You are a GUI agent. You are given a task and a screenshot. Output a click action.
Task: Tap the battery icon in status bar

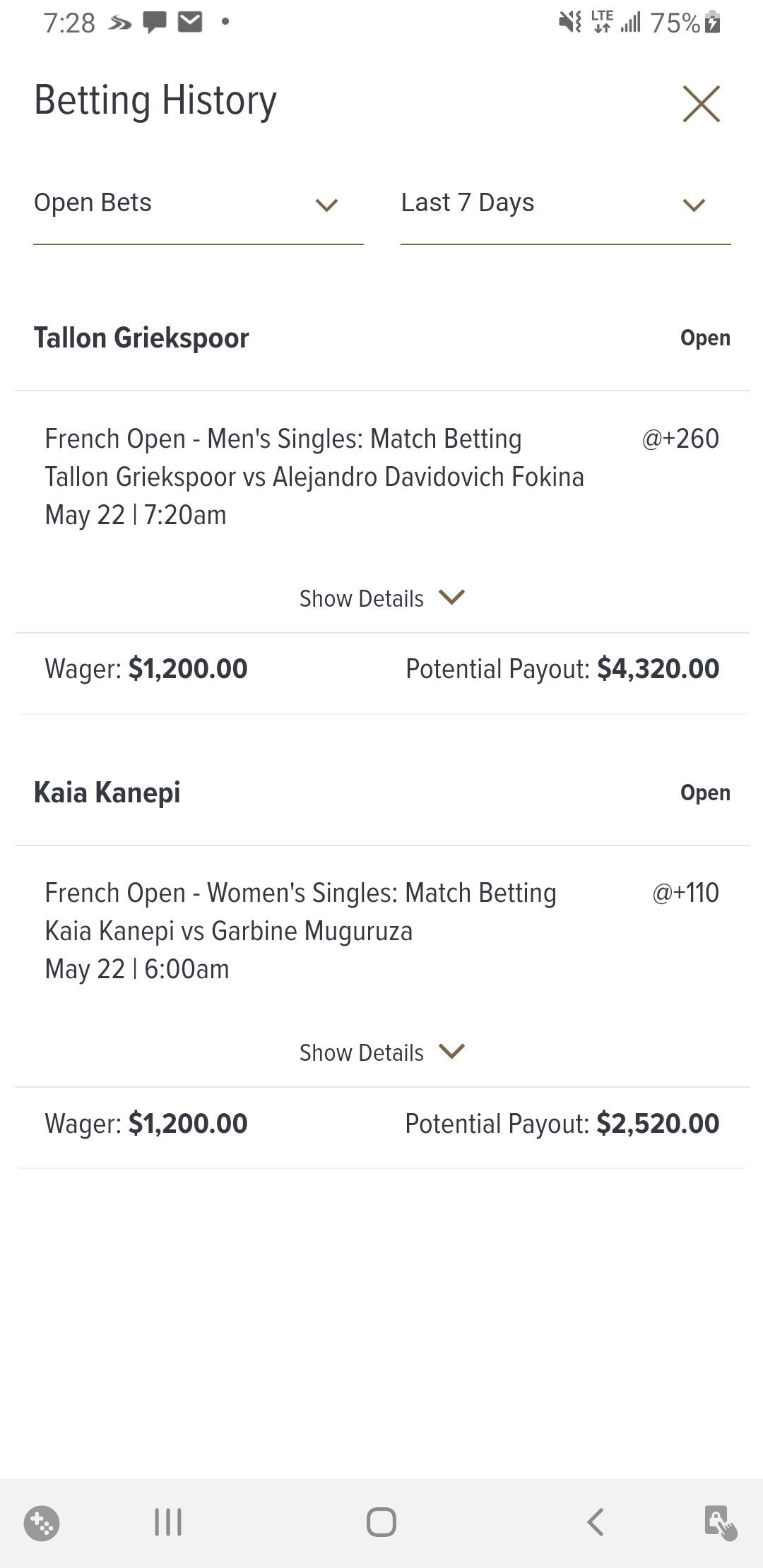coord(713,23)
